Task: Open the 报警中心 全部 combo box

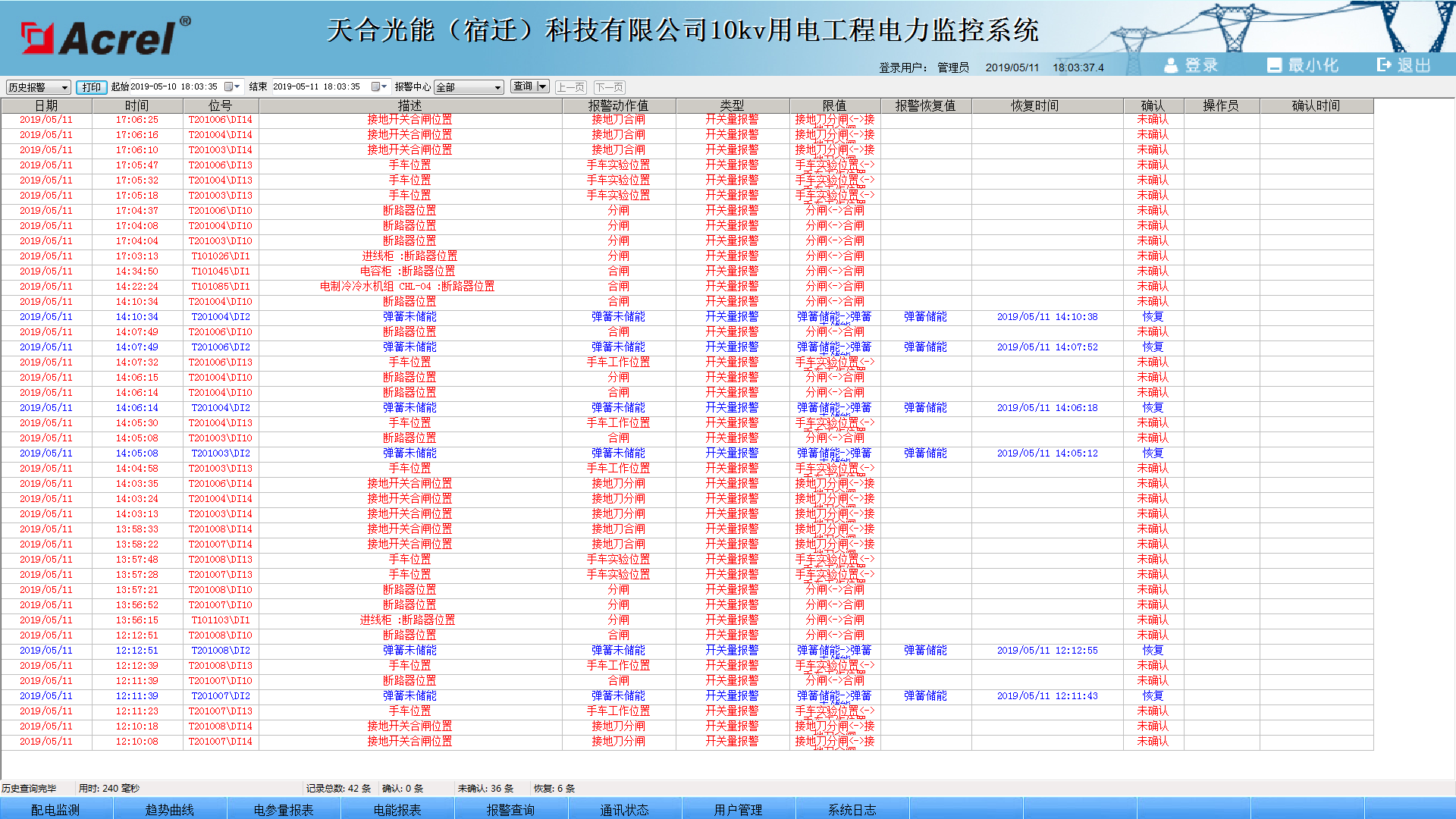Action: point(469,87)
